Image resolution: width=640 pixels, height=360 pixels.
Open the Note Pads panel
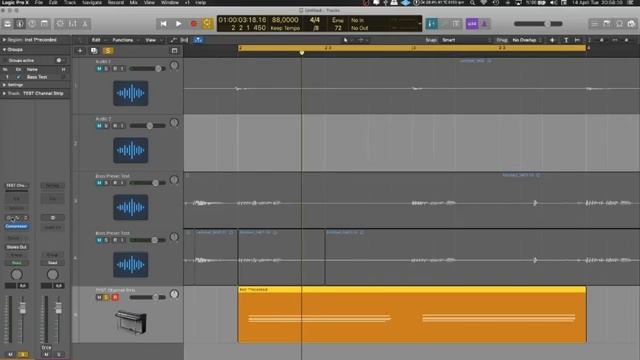click(607, 24)
